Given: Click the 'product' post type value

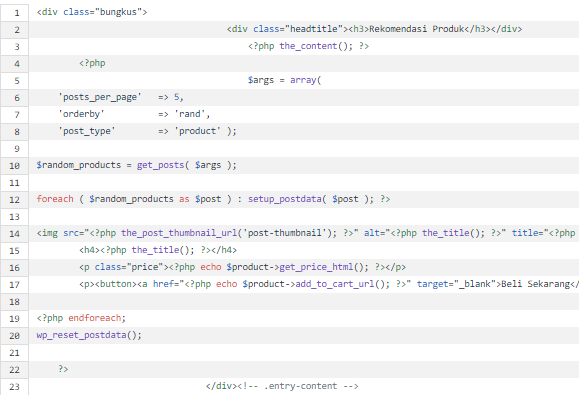Looking at the screenshot, I should click(x=197, y=131).
